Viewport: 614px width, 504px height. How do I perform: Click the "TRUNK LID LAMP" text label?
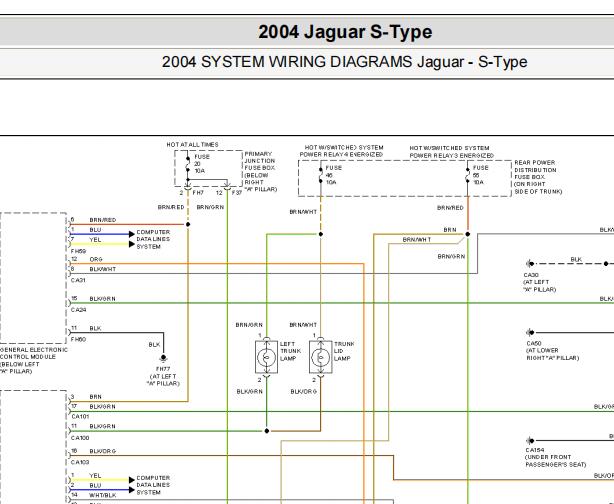point(344,351)
